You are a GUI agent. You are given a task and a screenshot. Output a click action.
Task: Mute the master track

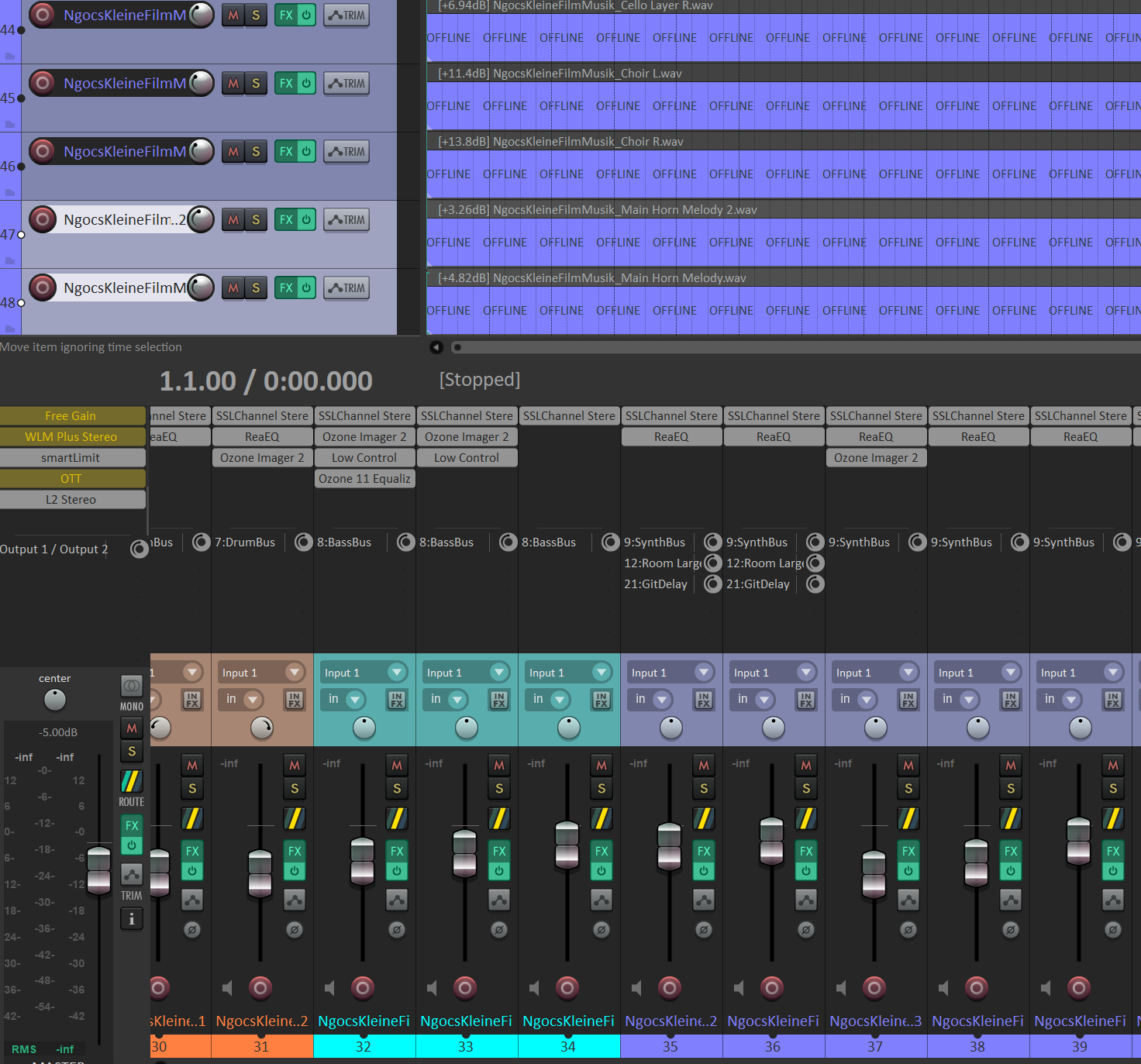(132, 728)
